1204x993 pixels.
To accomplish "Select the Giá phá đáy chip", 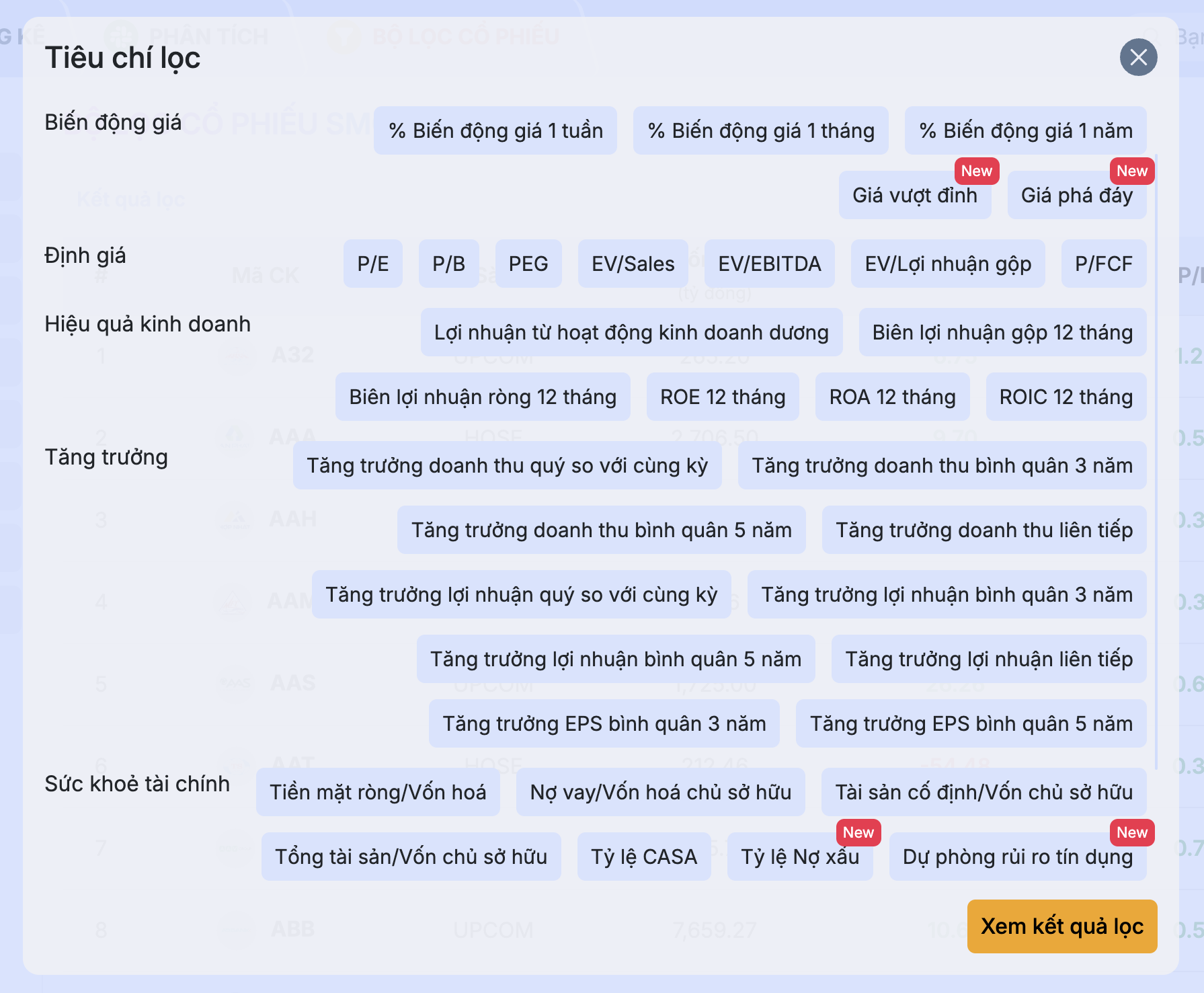I will (1077, 195).
